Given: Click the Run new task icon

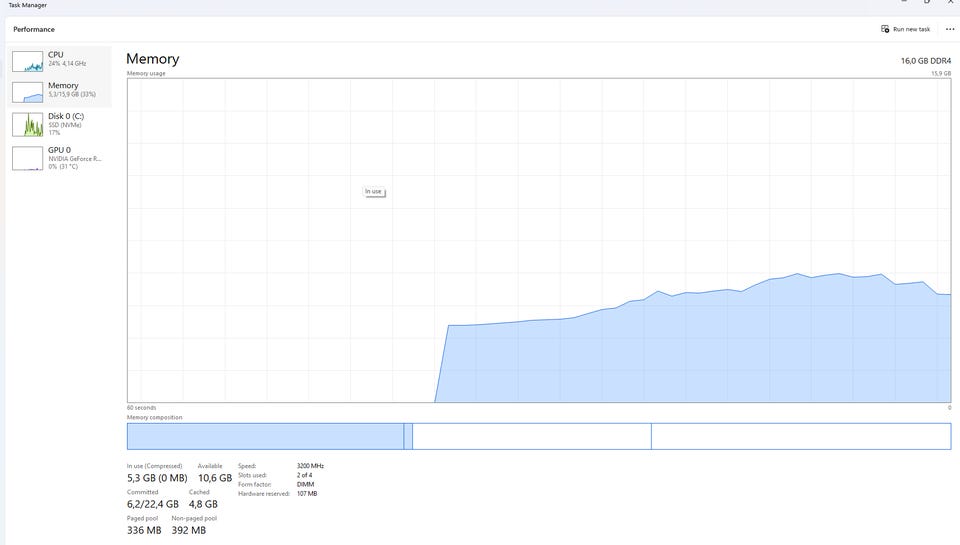Looking at the screenshot, I should pos(885,29).
